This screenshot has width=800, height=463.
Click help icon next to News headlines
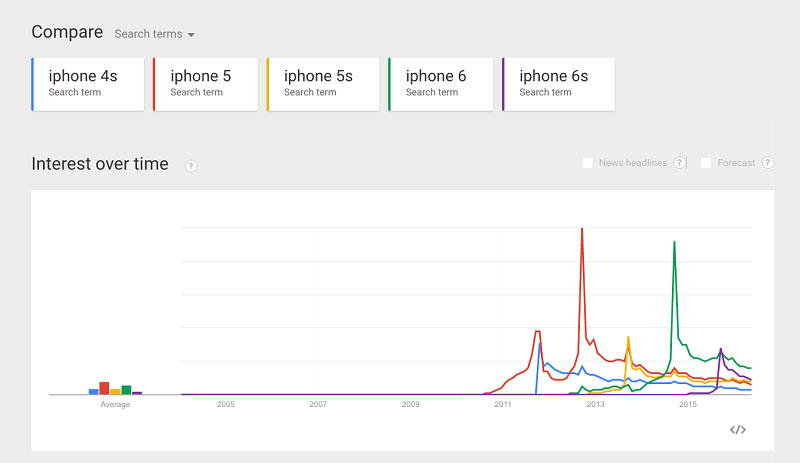pyautogui.click(x=680, y=163)
